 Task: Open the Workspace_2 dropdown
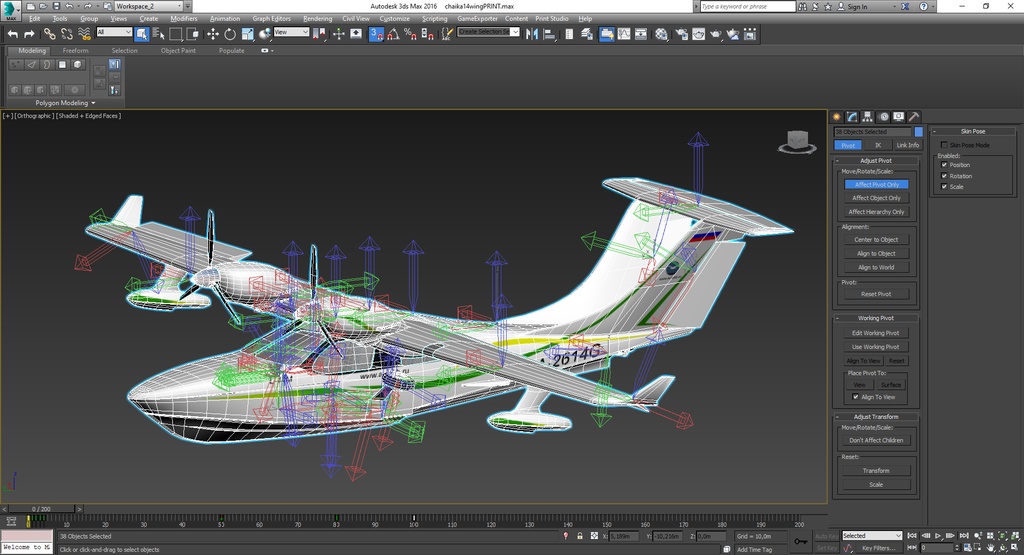[148, 6]
